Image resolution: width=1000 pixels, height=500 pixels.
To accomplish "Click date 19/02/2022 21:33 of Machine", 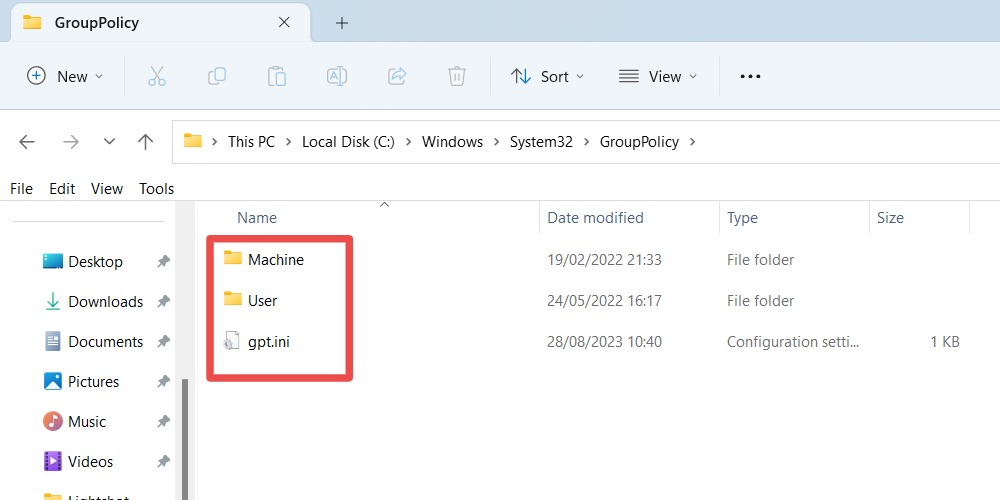I will pos(604,260).
